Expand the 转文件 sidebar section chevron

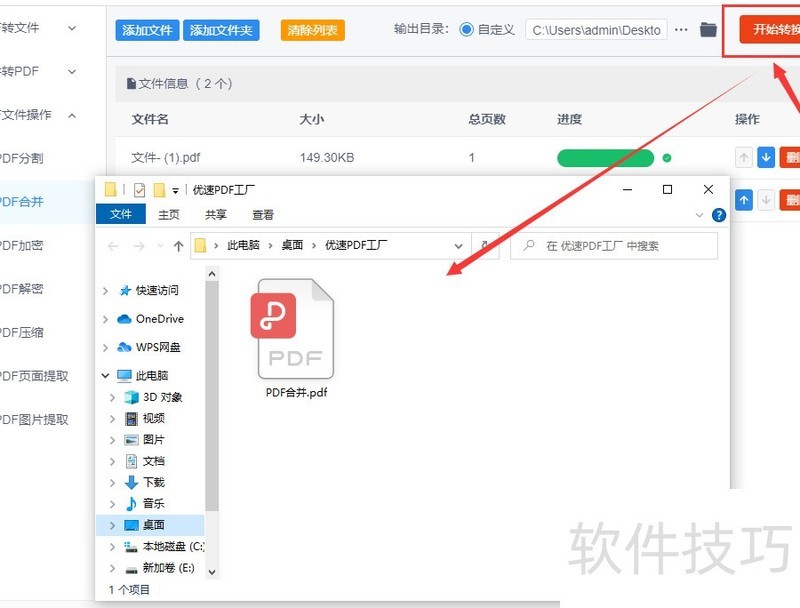click(x=72, y=28)
